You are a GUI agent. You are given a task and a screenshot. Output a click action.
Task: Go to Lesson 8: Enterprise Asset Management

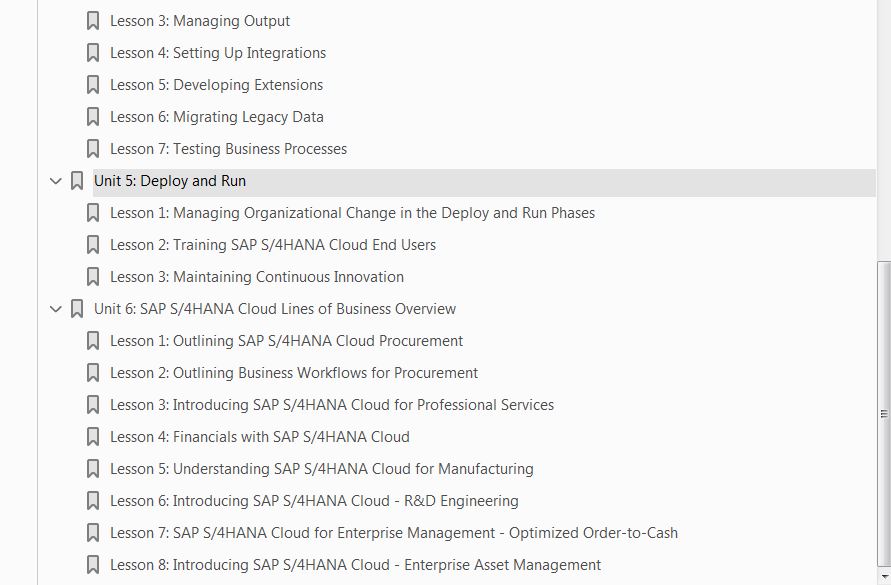pos(355,565)
